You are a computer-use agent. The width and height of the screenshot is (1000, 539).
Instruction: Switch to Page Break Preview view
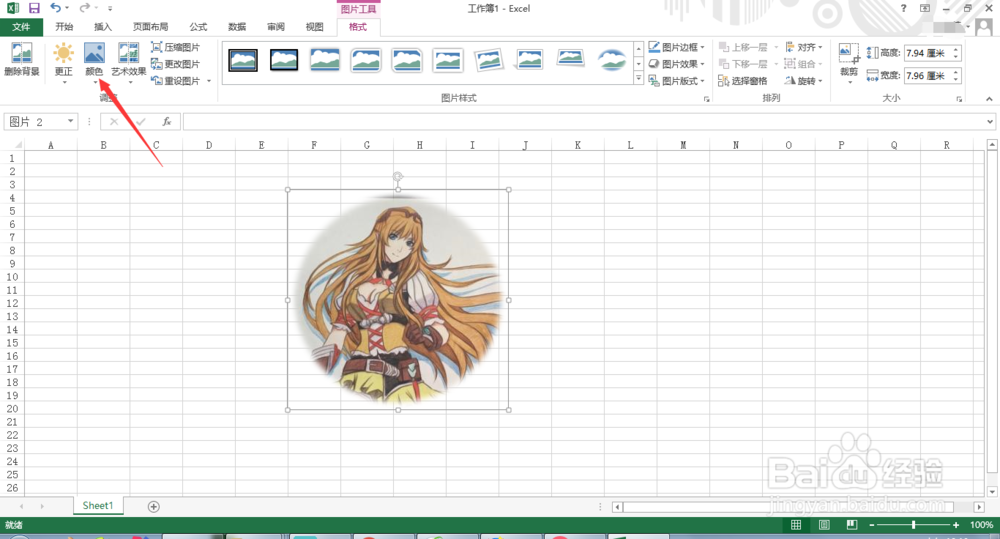851,524
